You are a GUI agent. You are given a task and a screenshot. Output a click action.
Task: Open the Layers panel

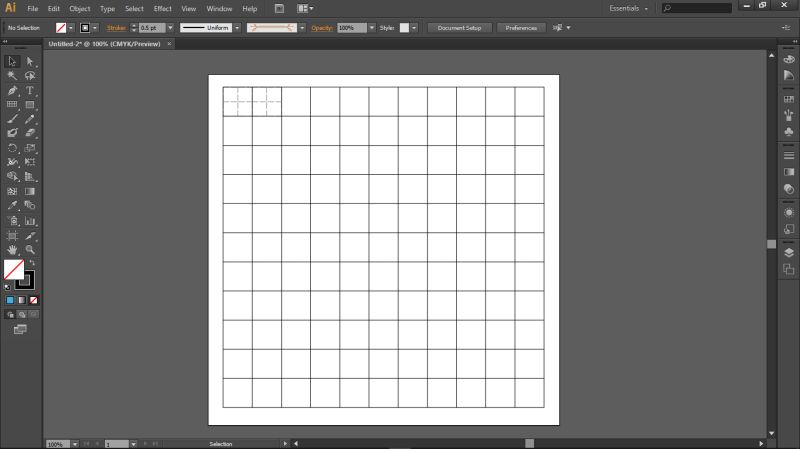(789, 253)
